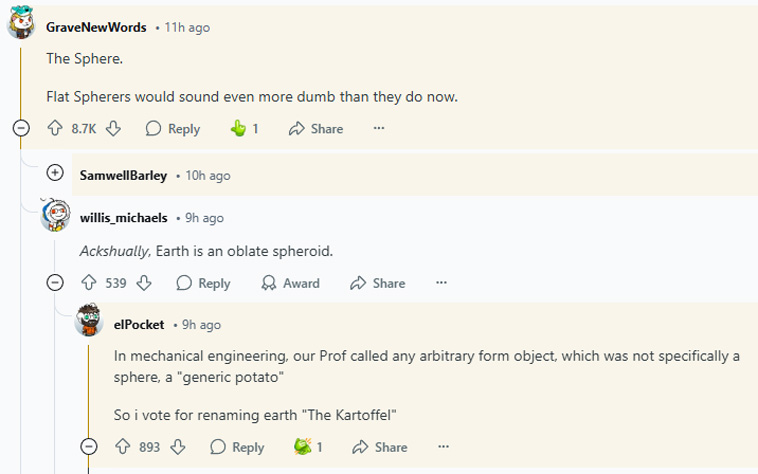Image resolution: width=758 pixels, height=474 pixels.
Task: Upvote GraveNewWords' comment
Action: [x=55, y=128]
